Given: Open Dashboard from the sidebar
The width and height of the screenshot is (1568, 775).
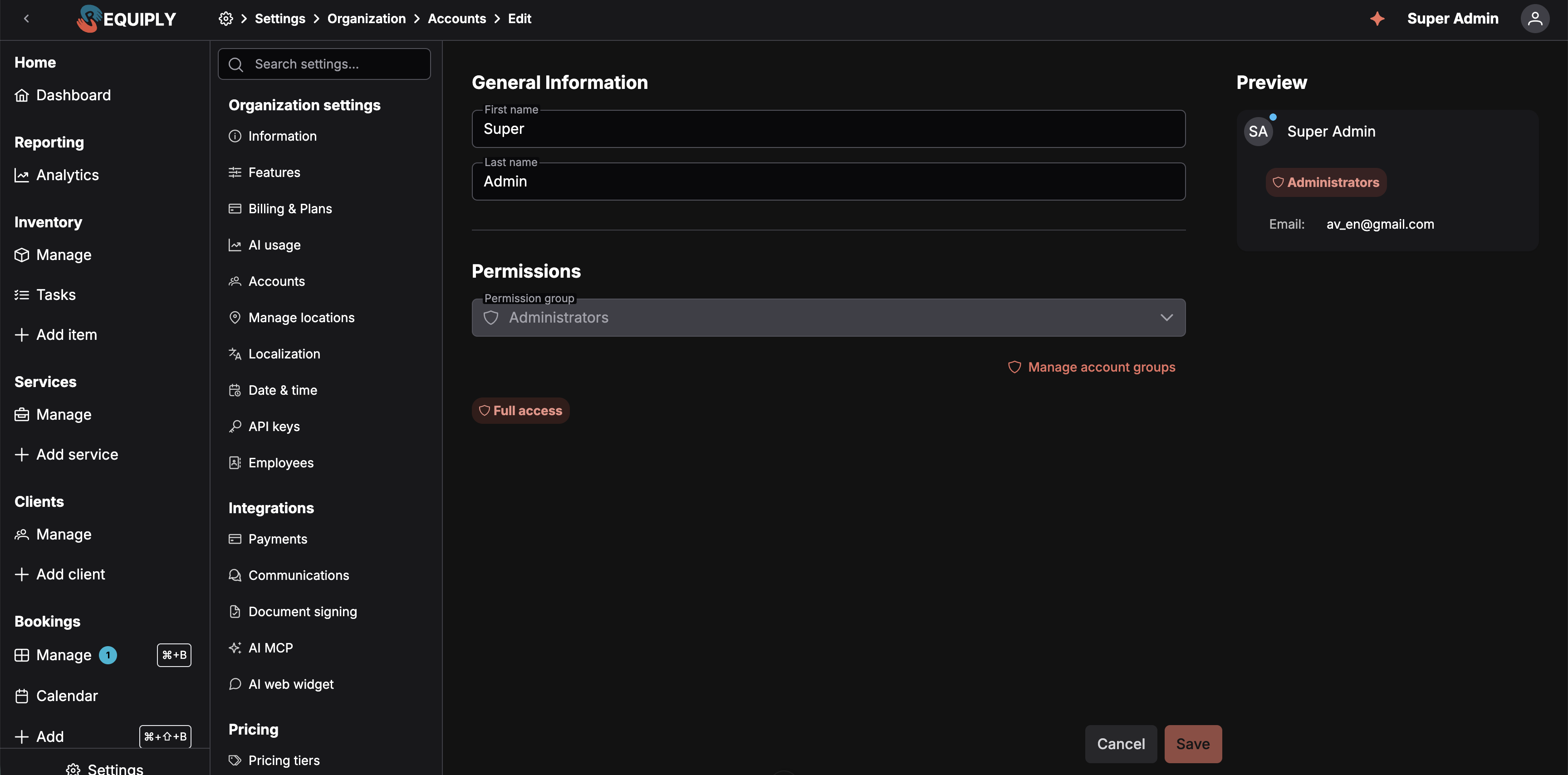Looking at the screenshot, I should pos(63,95).
